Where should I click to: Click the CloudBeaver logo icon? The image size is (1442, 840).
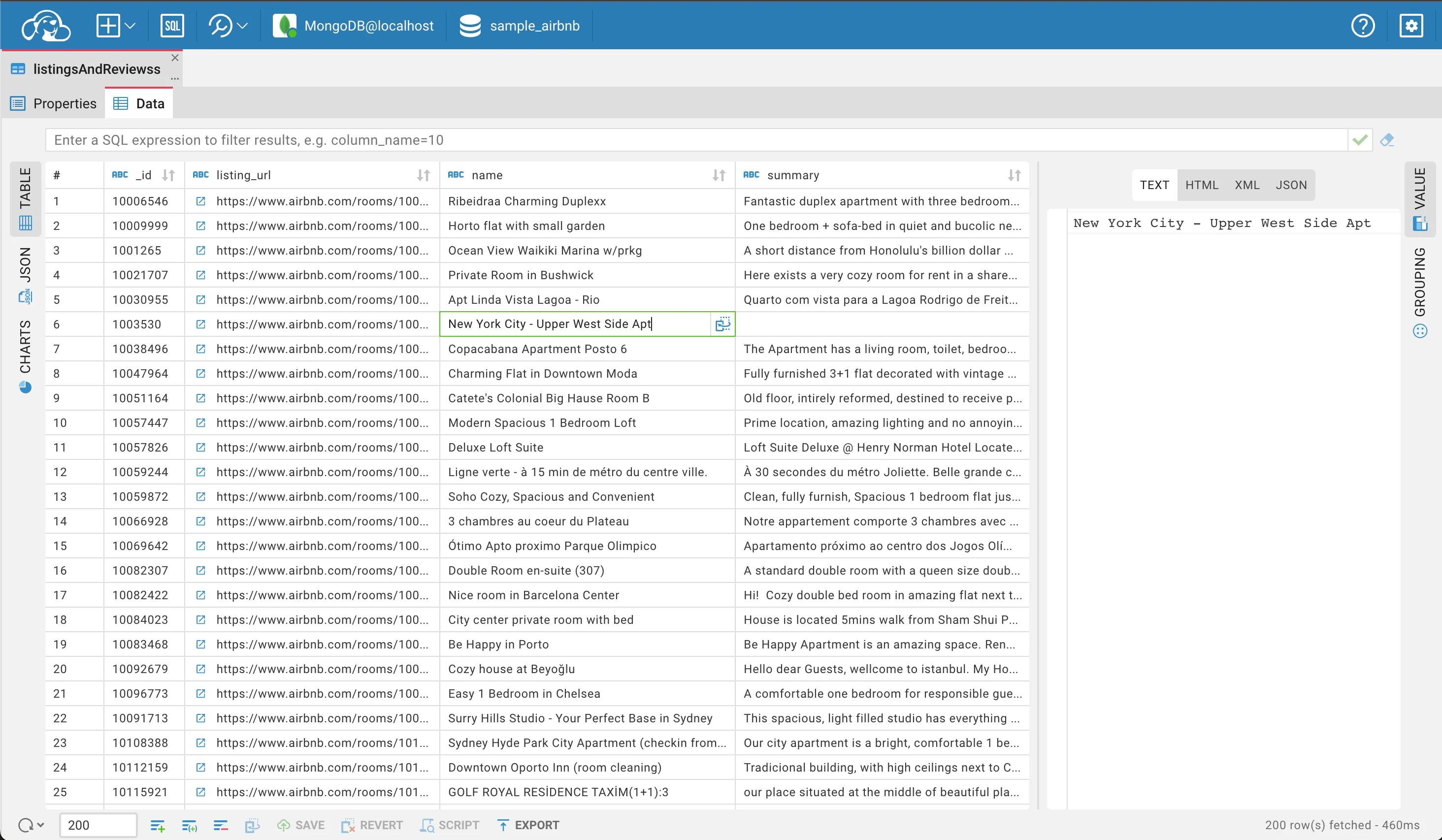coord(46,26)
